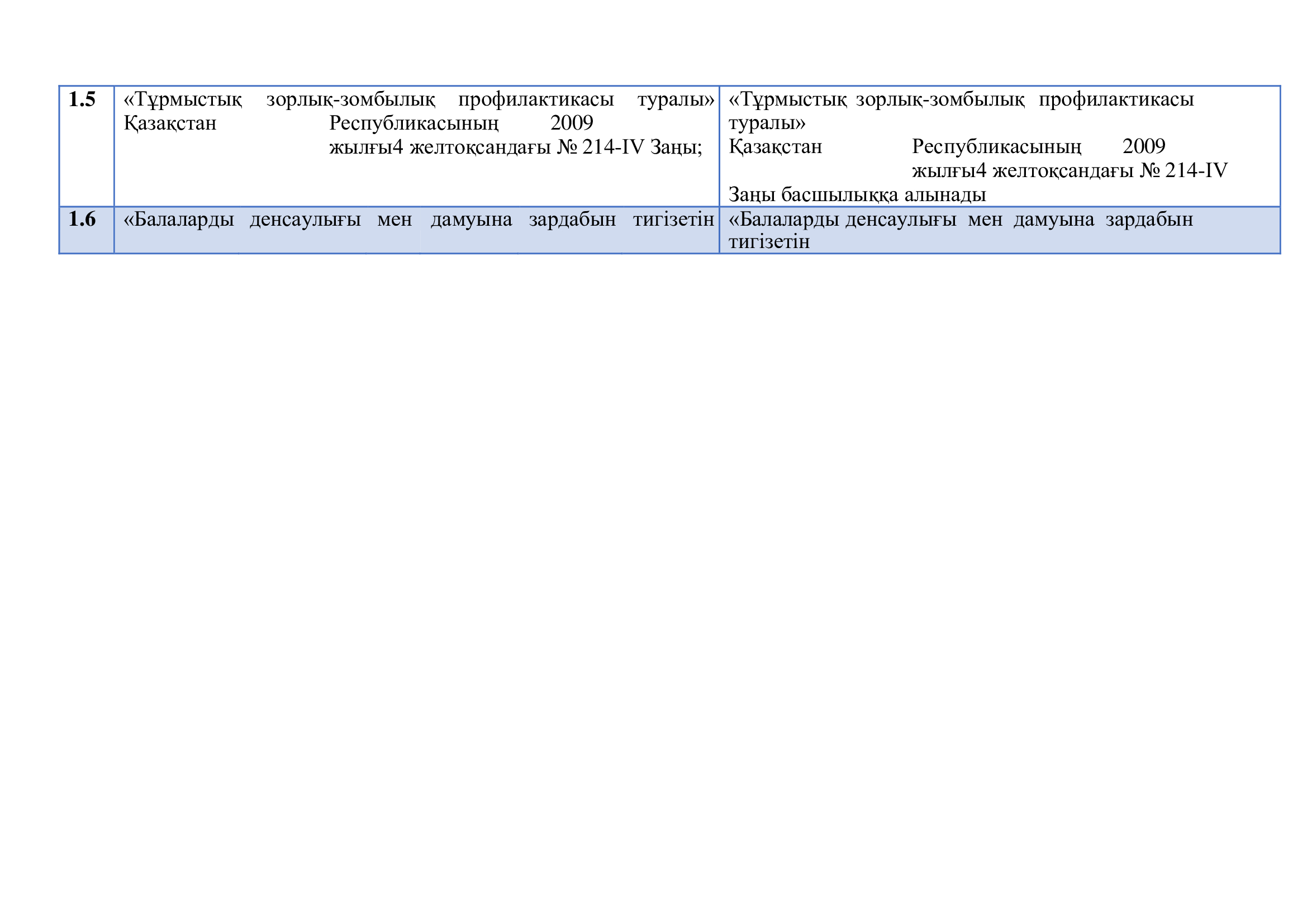Click "жылғы4 желтоқсандағы № 214-IV" in right column

1070,170
